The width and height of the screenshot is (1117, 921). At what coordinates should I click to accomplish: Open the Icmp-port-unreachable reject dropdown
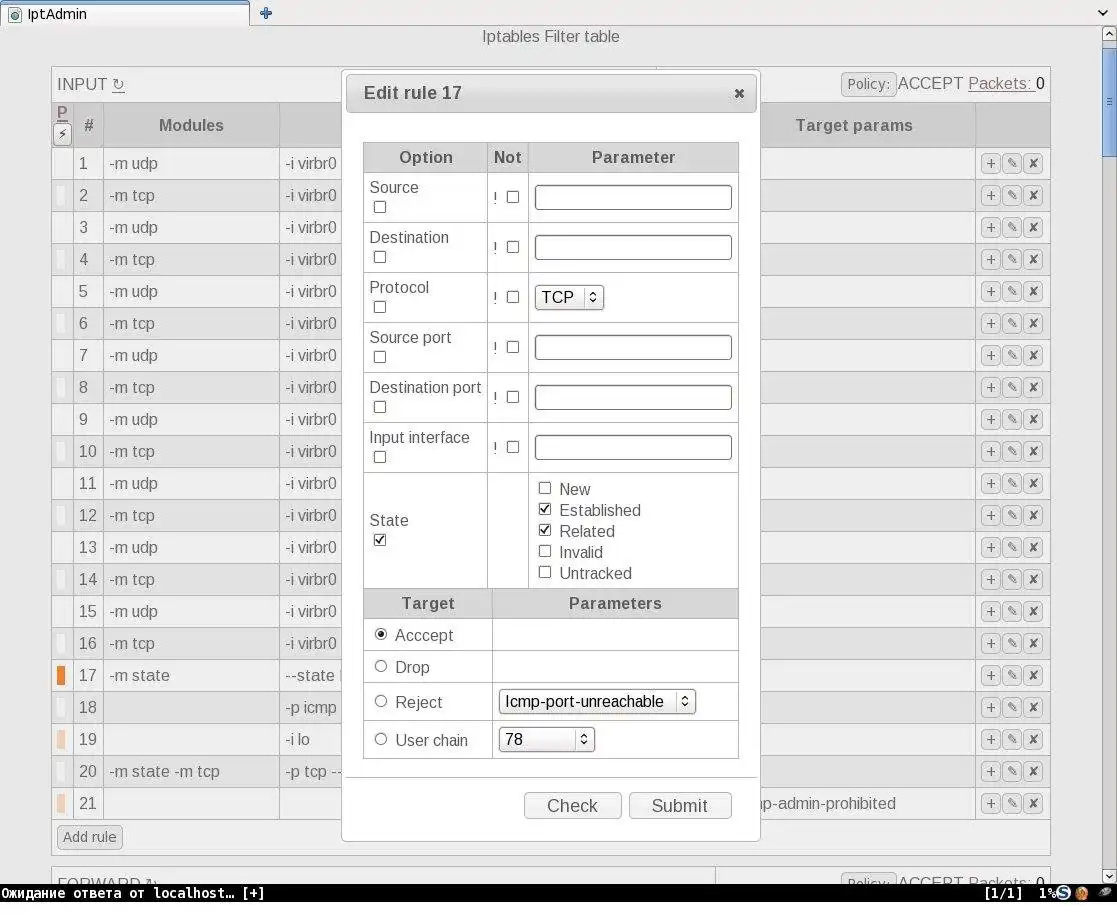(x=597, y=702)
